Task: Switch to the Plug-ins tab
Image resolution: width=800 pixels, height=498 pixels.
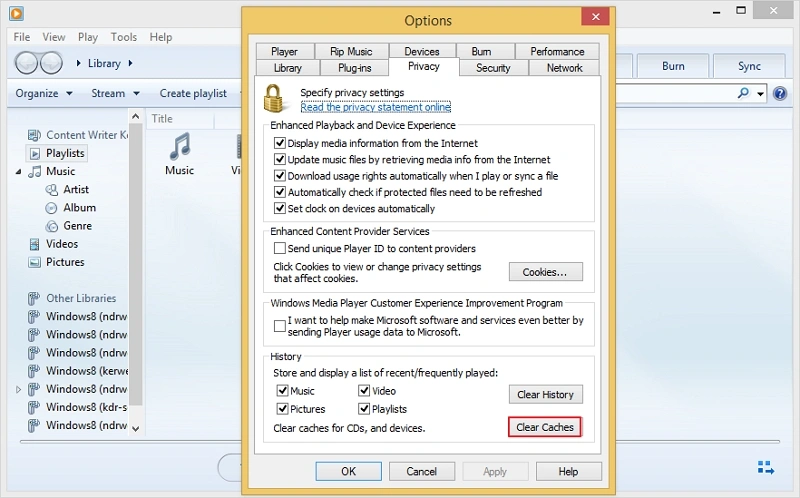Action: coord(355,68)
